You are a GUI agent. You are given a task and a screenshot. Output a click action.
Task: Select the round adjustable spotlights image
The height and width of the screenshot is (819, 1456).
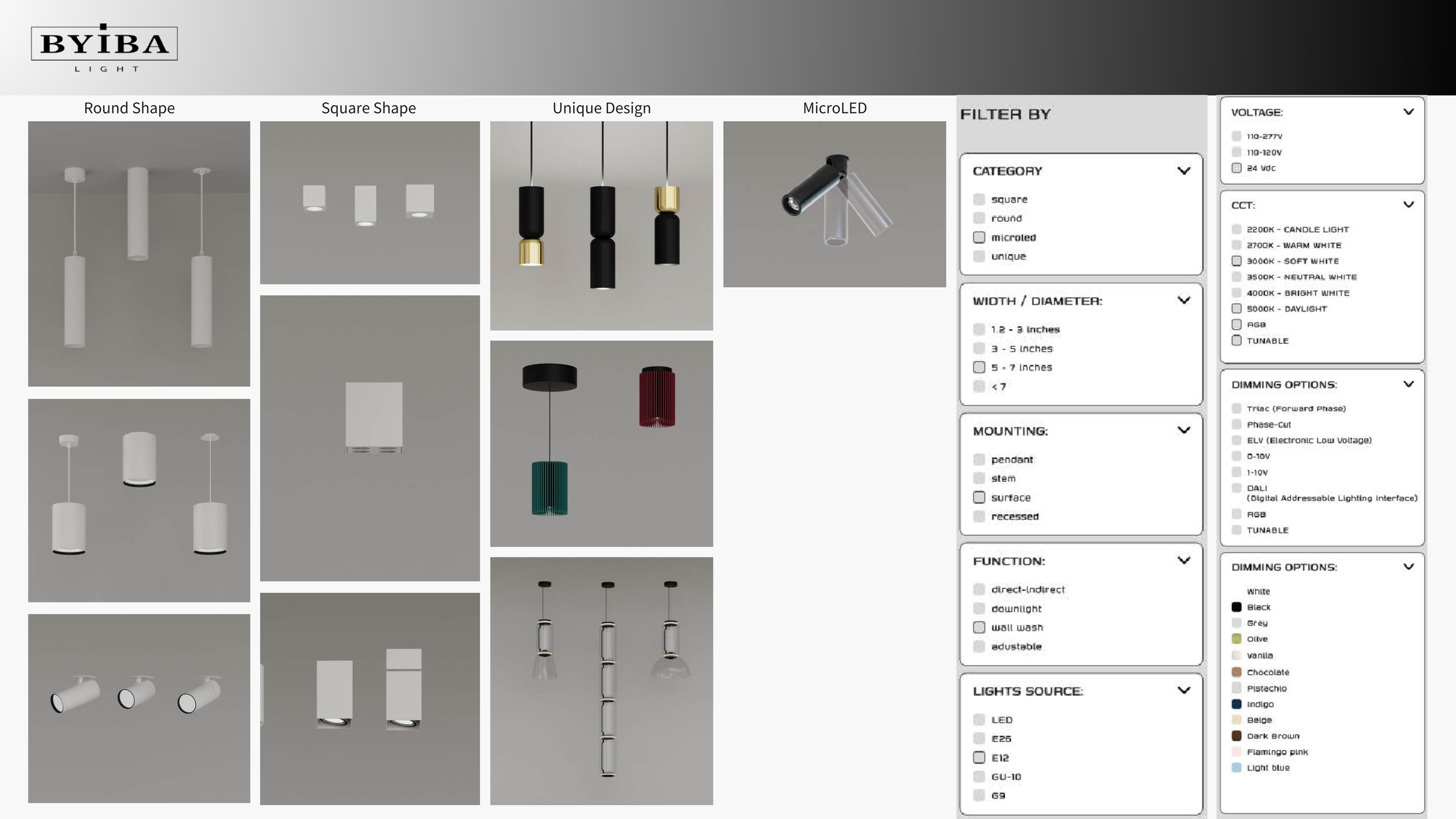click(x=139, y=708)
